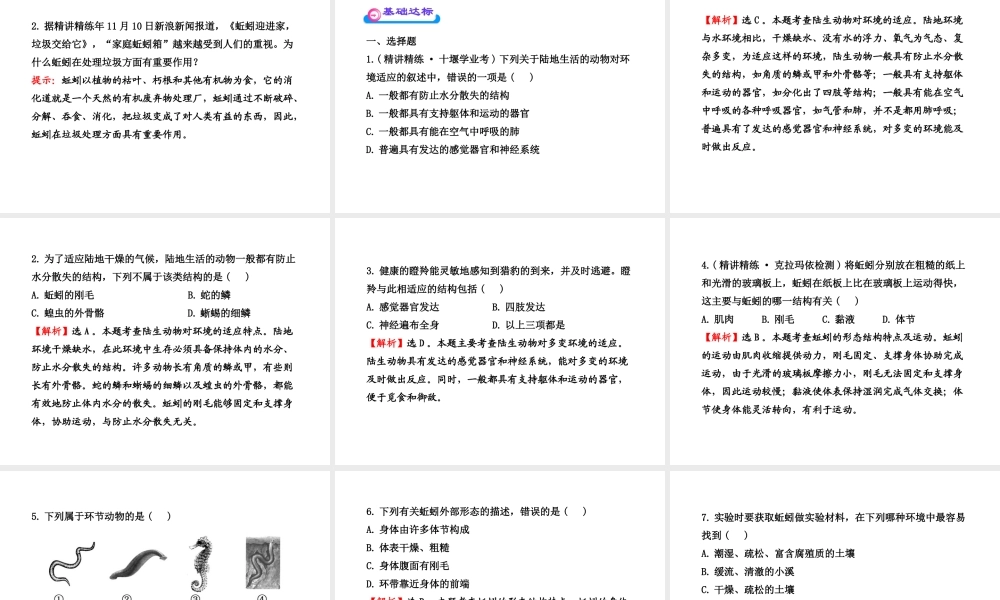
Task: Click the round icon beside the 基础达标 banner
Action: point(374,14)
